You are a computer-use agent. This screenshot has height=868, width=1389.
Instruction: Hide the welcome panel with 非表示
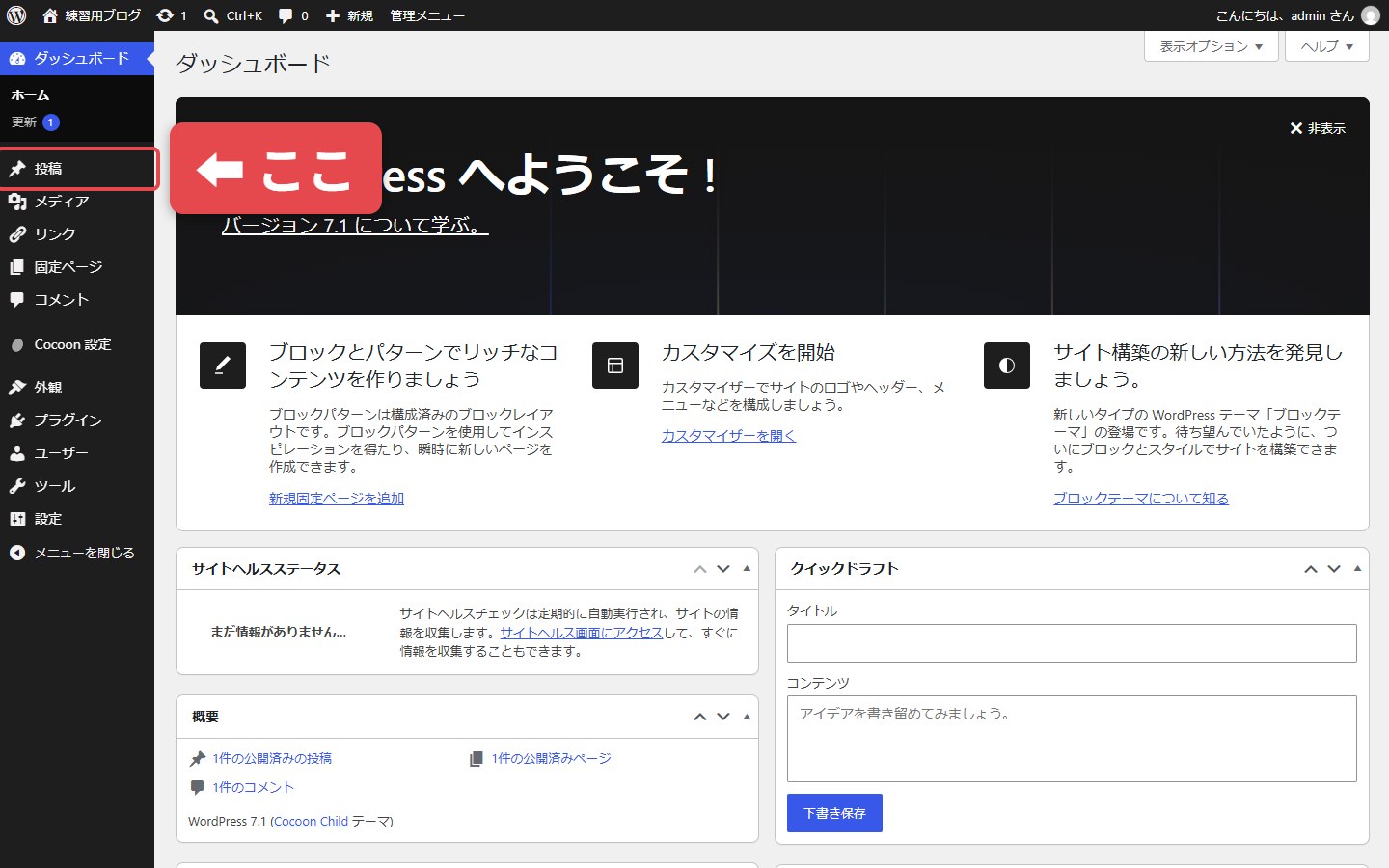1318,128
